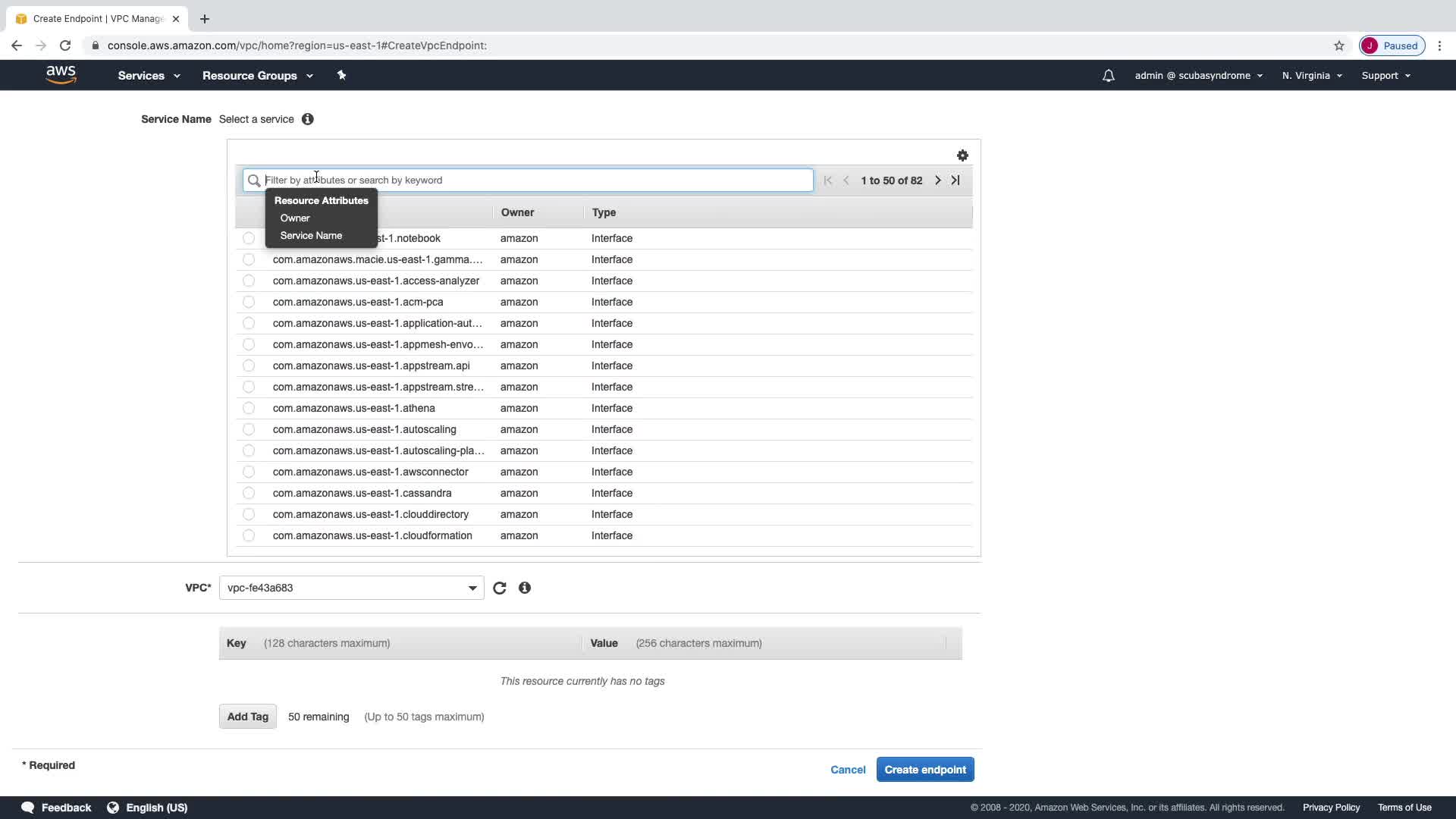Open the VPC selection dropdown

(351, 588)
